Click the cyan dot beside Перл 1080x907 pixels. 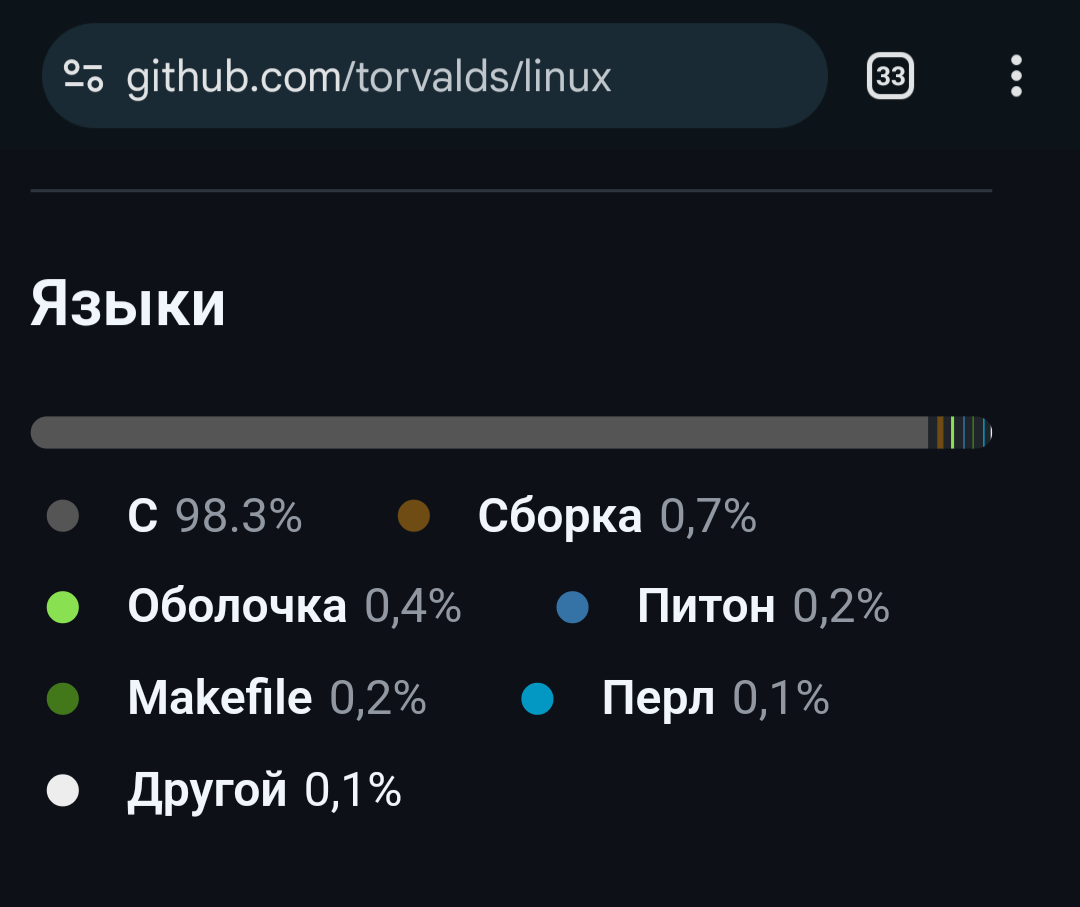point(537,698)
